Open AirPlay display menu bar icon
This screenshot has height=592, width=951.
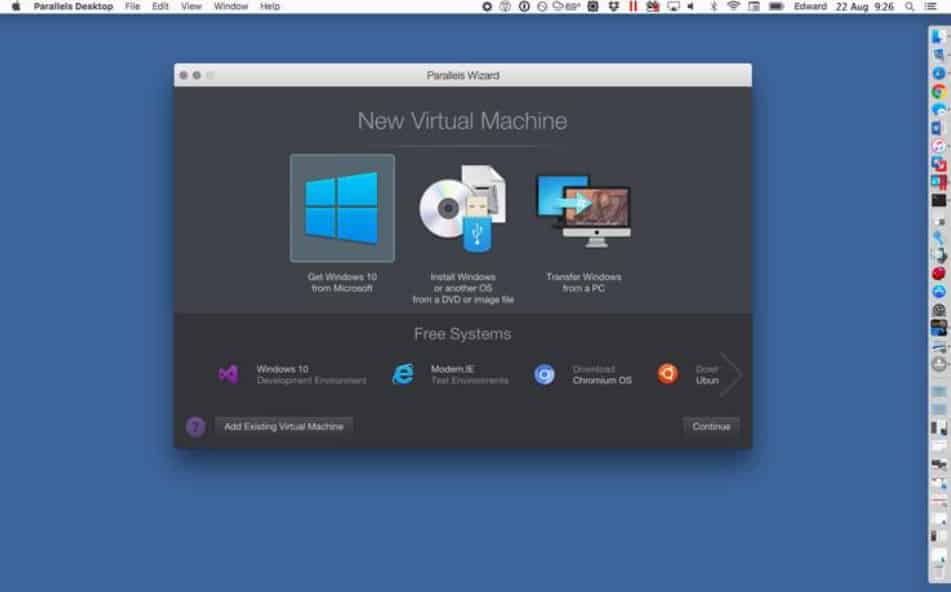click(x=673, y=7)
